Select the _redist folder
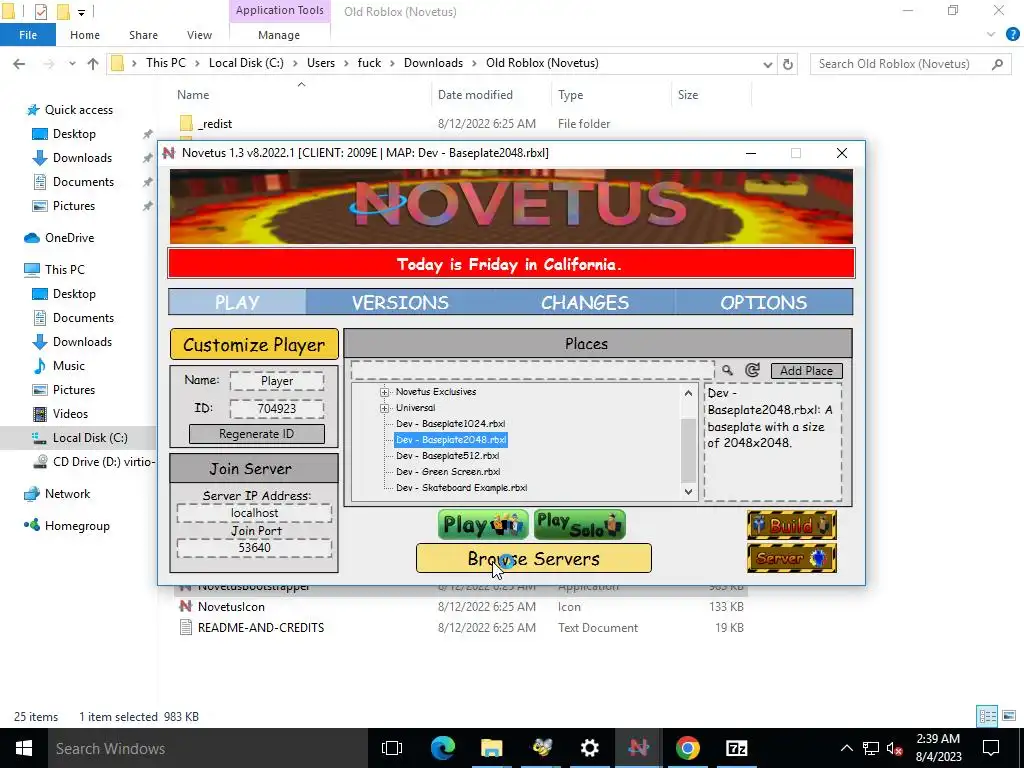This screenshot has height=768, width=1024. tap(215, 123)
